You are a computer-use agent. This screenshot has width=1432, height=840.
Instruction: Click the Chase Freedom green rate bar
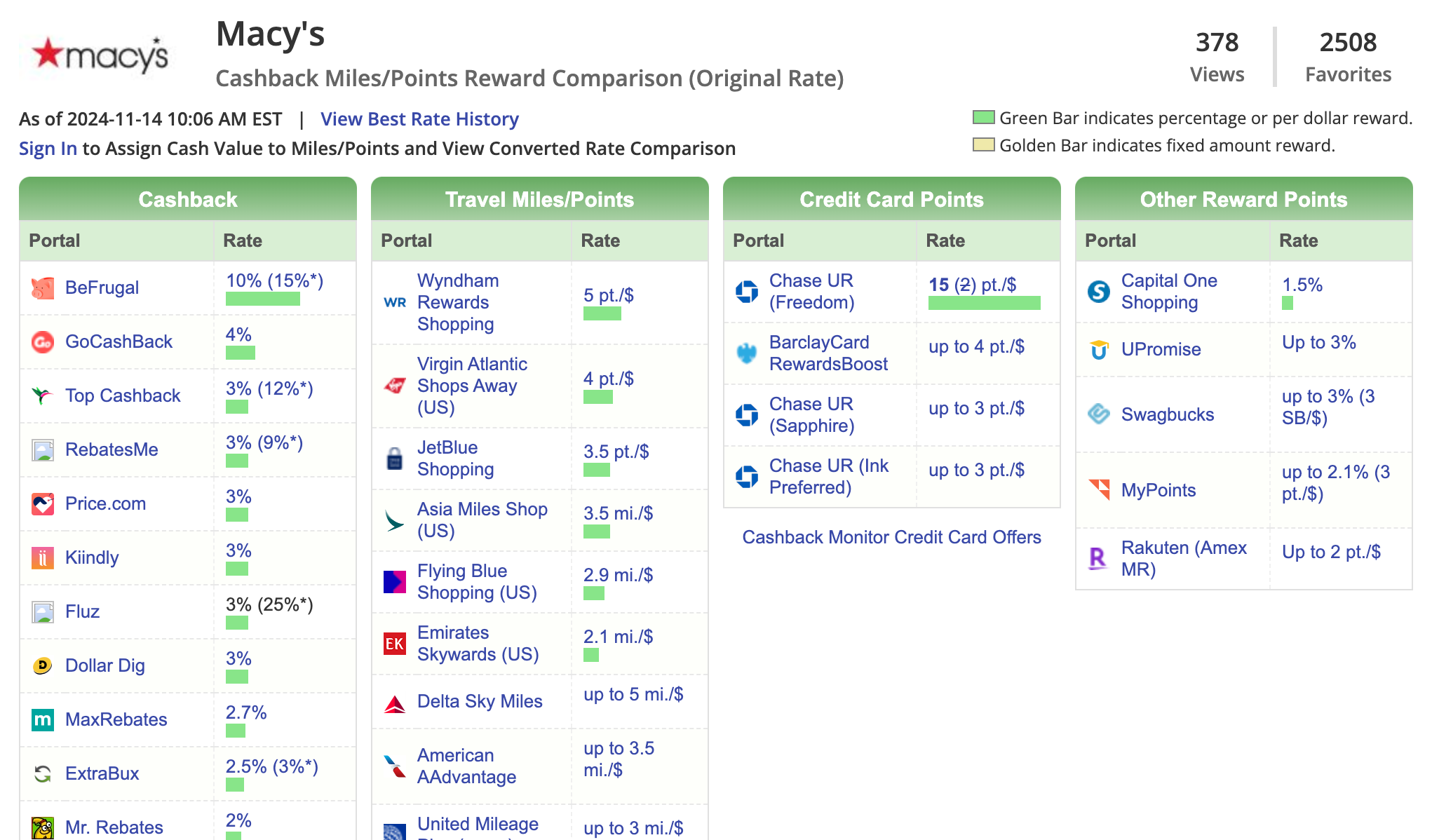pos(984,303)
